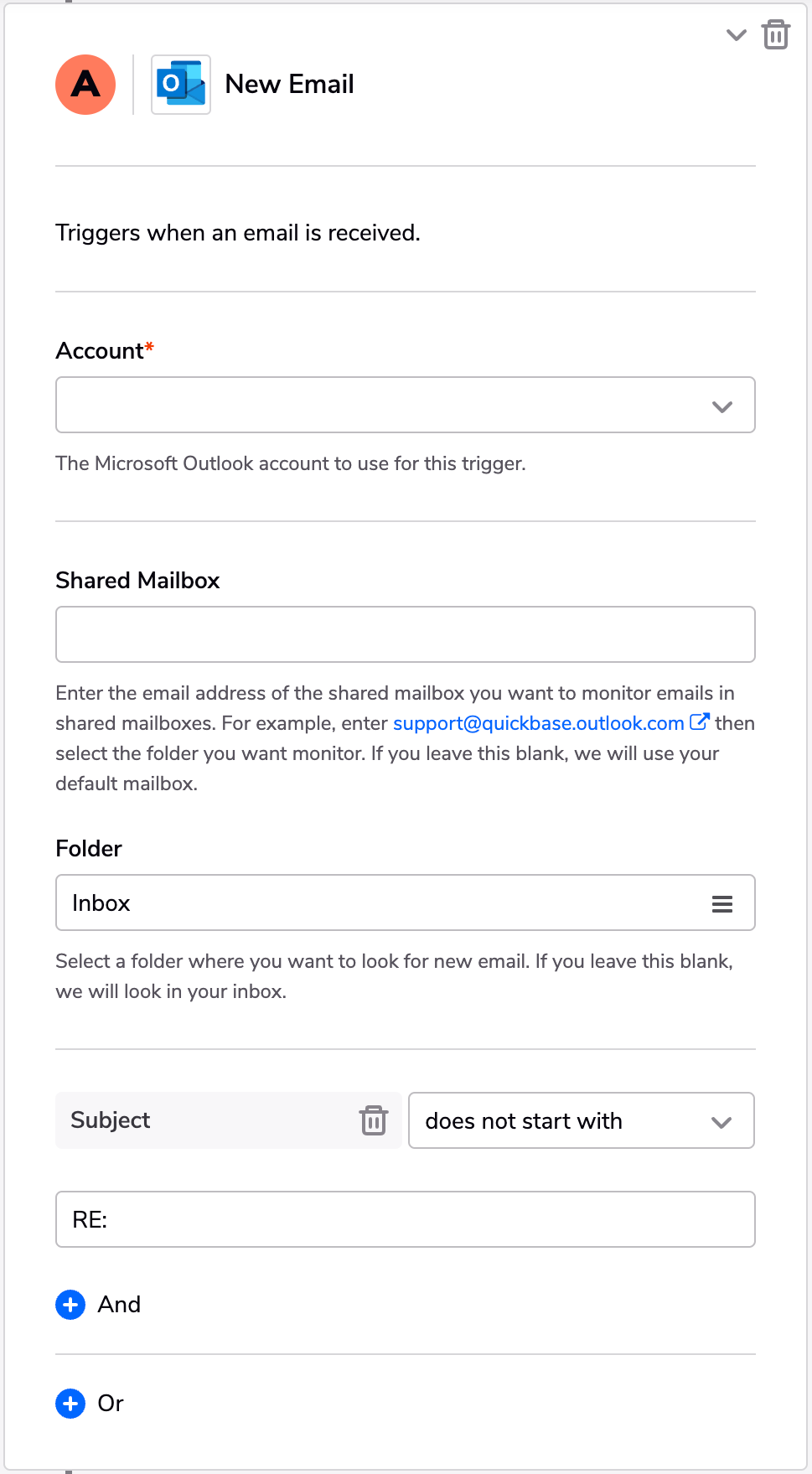The width and height of the screenshot is (812, 1474).
Task: Click the orange A trigger badge
Action: coord(85,85)
